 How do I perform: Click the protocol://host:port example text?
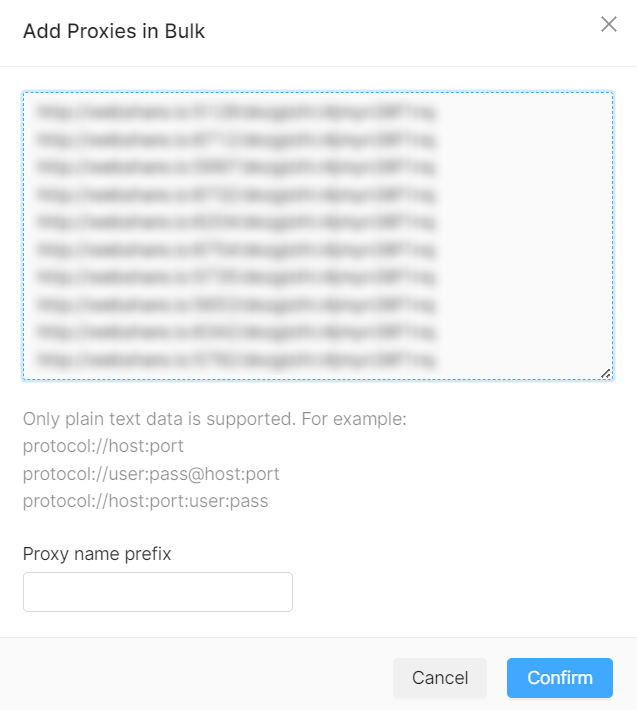(x=103, y=446)
